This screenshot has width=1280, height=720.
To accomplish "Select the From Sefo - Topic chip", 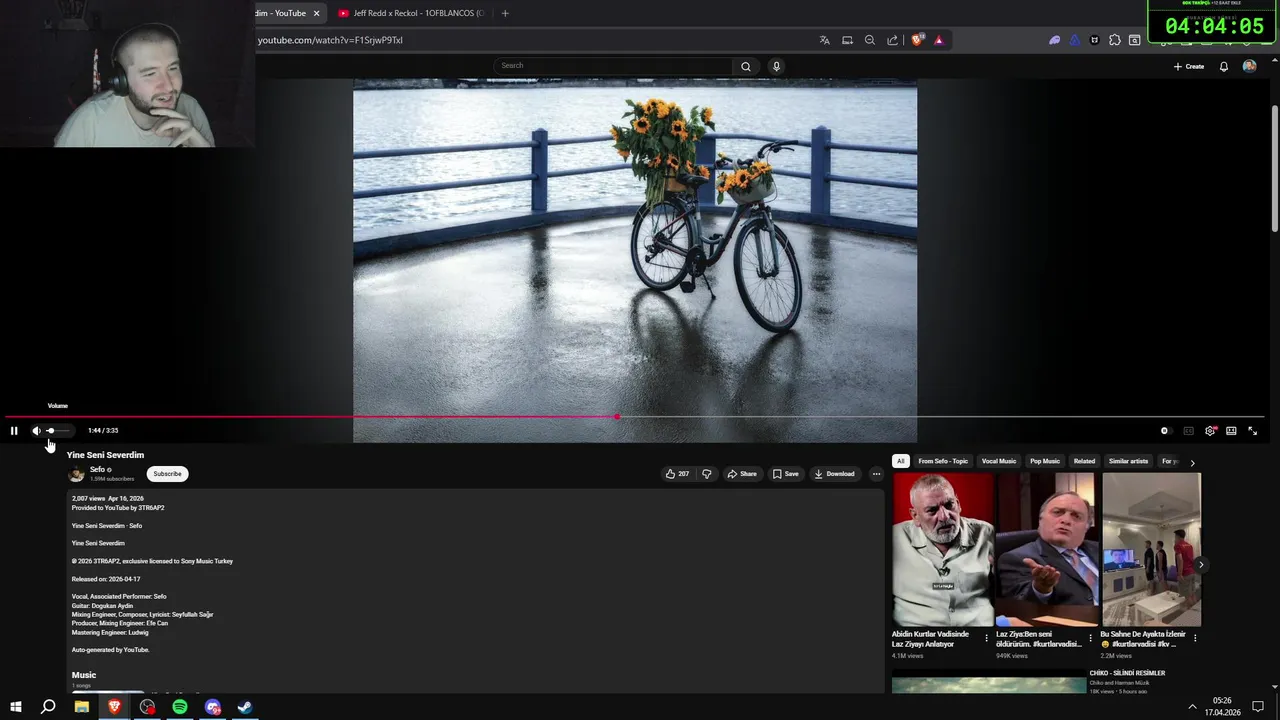I will pos(943,461).
